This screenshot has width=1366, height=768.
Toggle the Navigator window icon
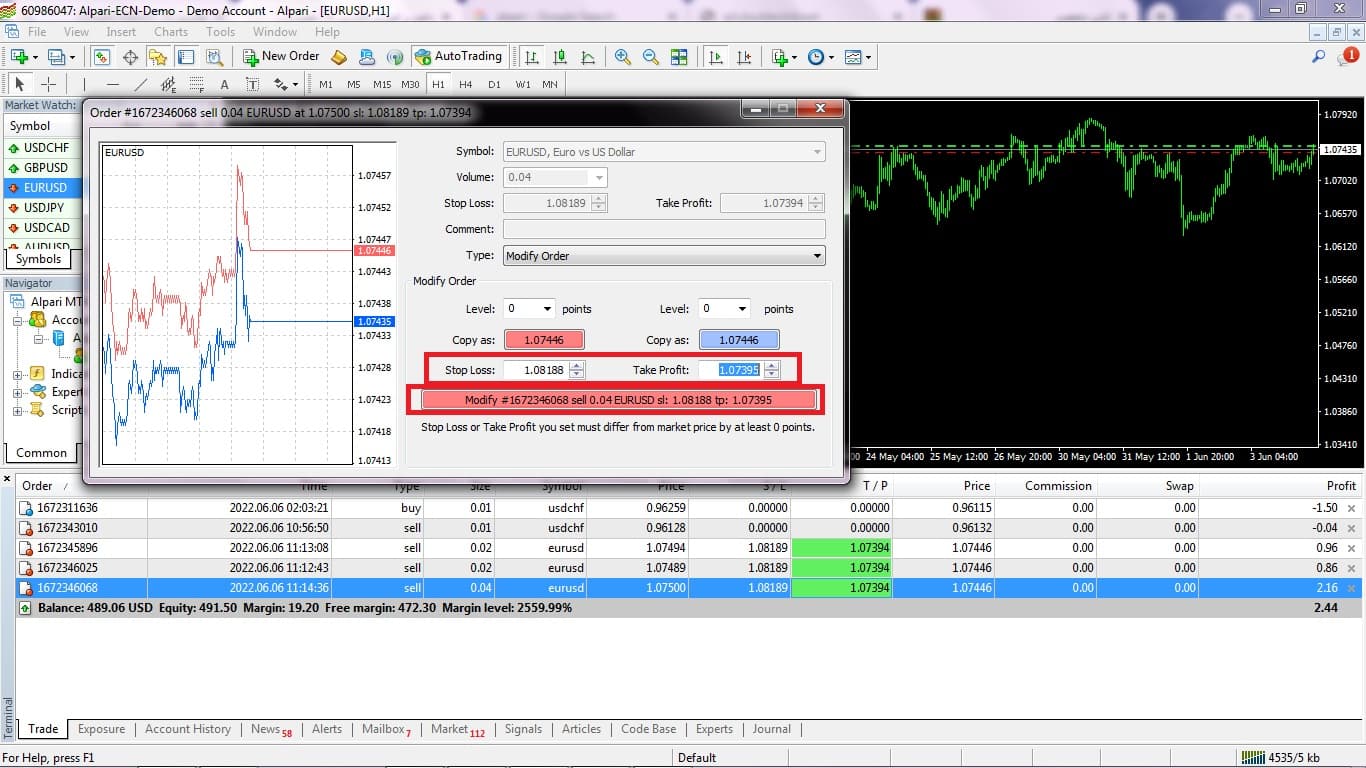(x=158, y=57)
